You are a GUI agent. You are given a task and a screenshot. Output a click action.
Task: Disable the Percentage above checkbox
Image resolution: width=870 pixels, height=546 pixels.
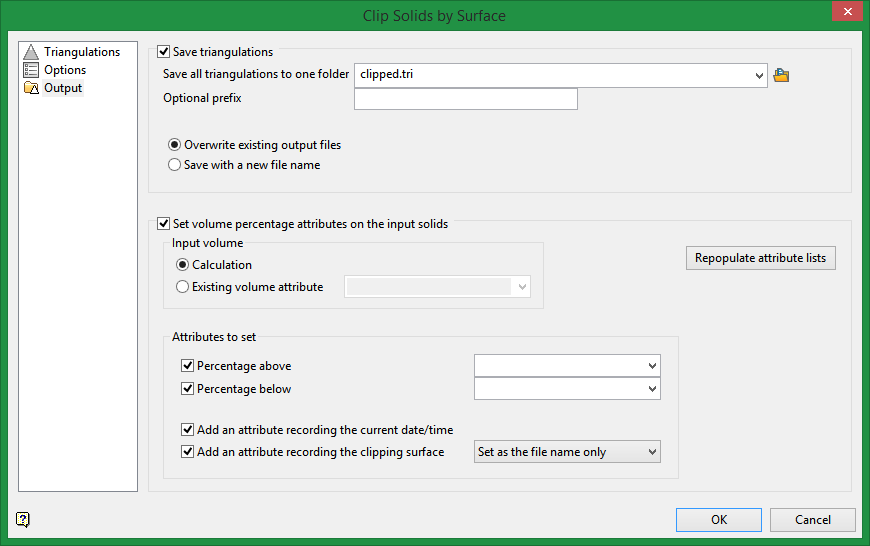pos(187,366)
